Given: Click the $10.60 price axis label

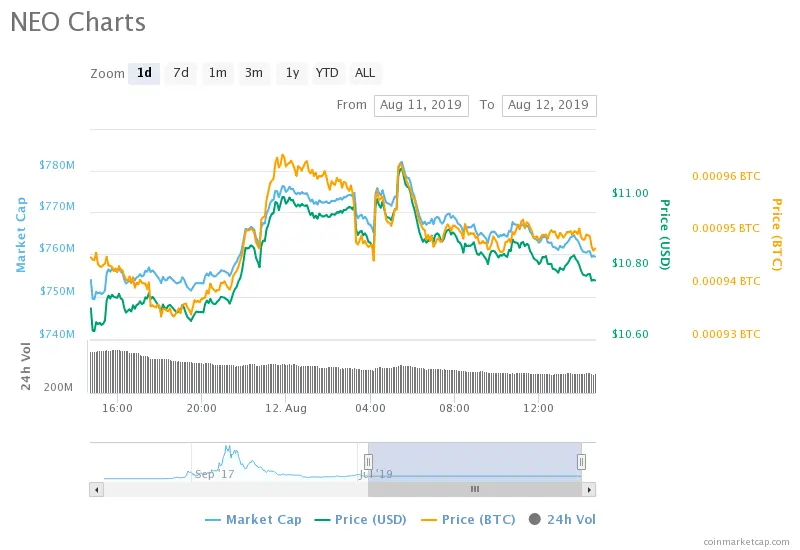Looking at the screenshot, I should [x=631, y=334].
